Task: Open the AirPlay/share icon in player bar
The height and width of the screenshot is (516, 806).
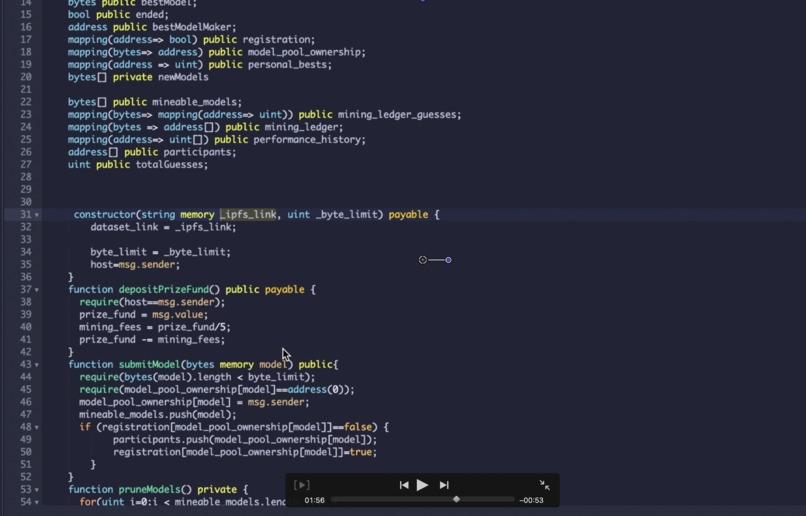Action: (302, 485)
